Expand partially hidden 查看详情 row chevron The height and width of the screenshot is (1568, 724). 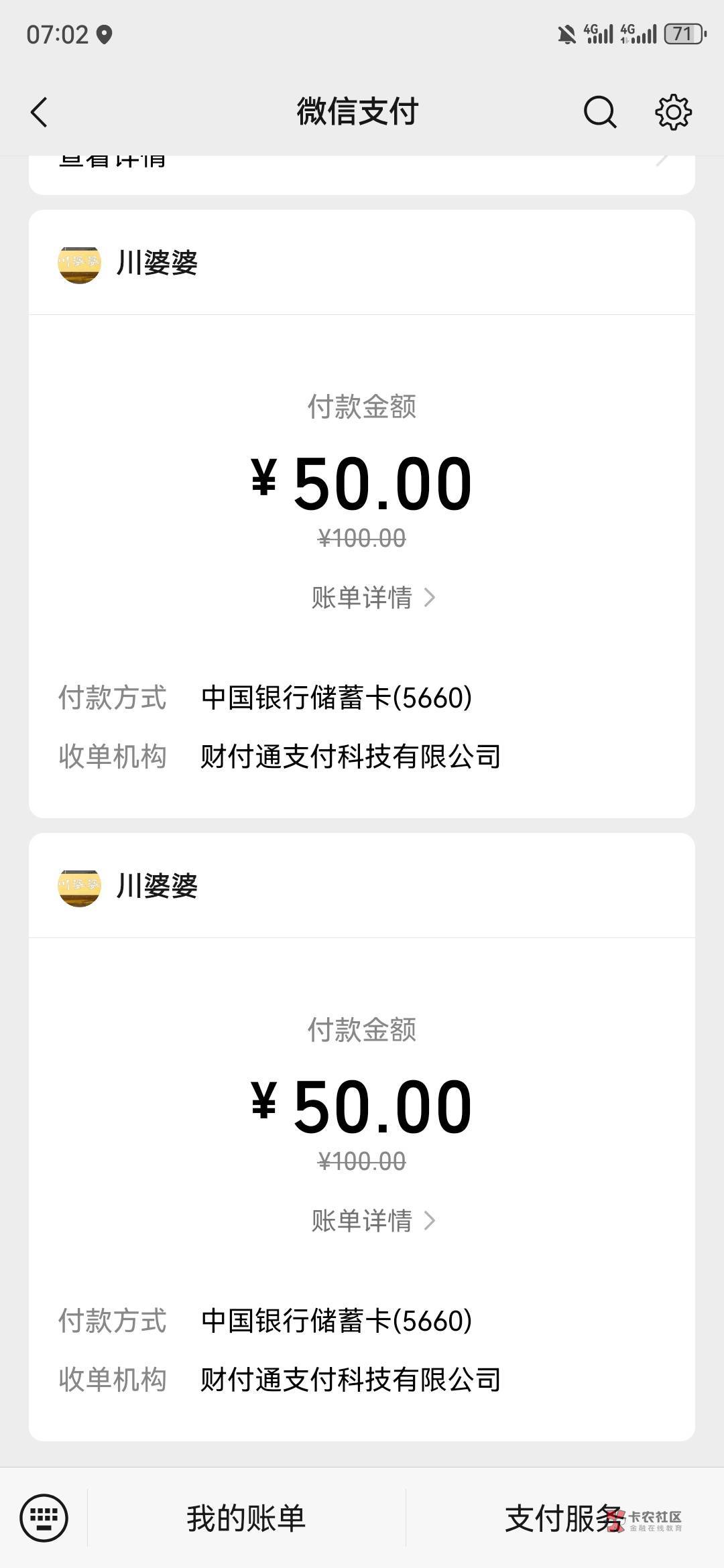[662, 161]
